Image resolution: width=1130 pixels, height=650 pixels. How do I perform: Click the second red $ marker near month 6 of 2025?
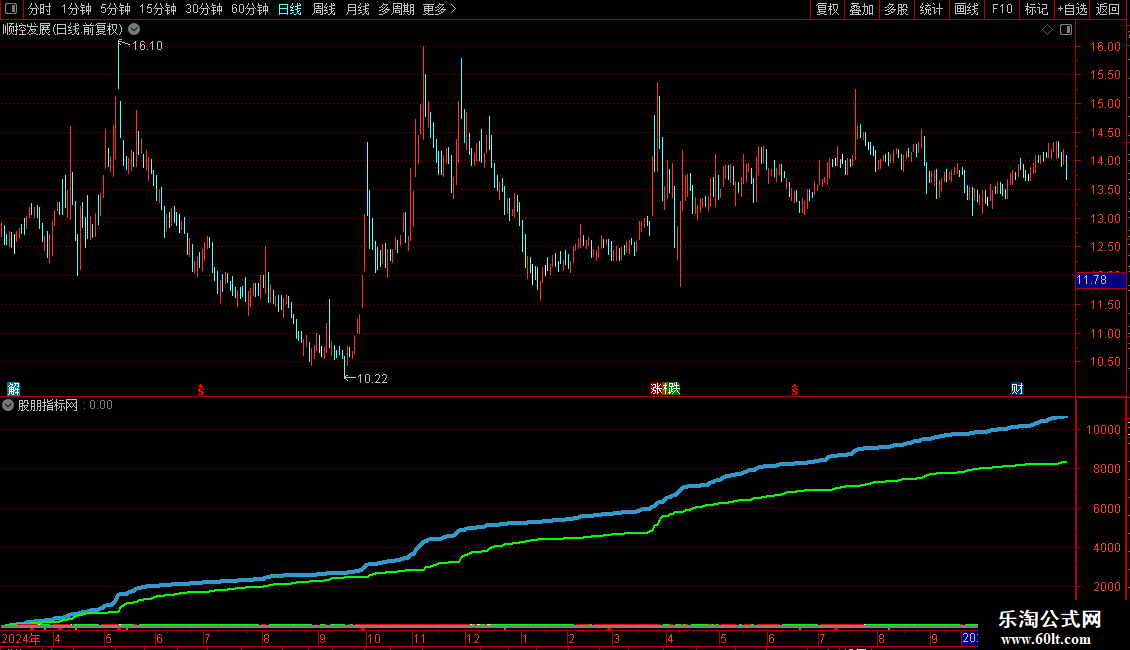point(795,390)
